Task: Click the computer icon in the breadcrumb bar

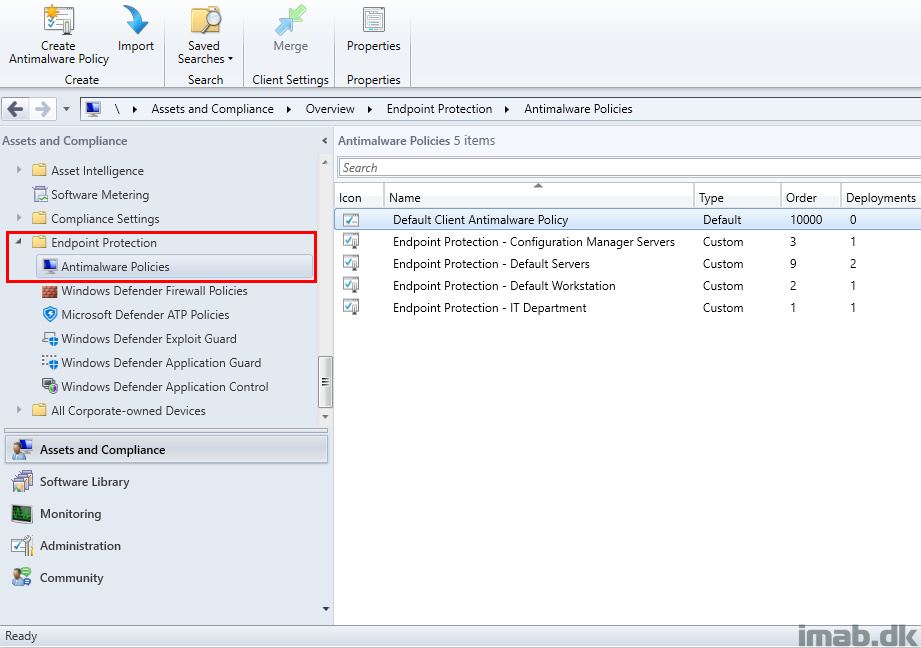Action: [93, 109]
